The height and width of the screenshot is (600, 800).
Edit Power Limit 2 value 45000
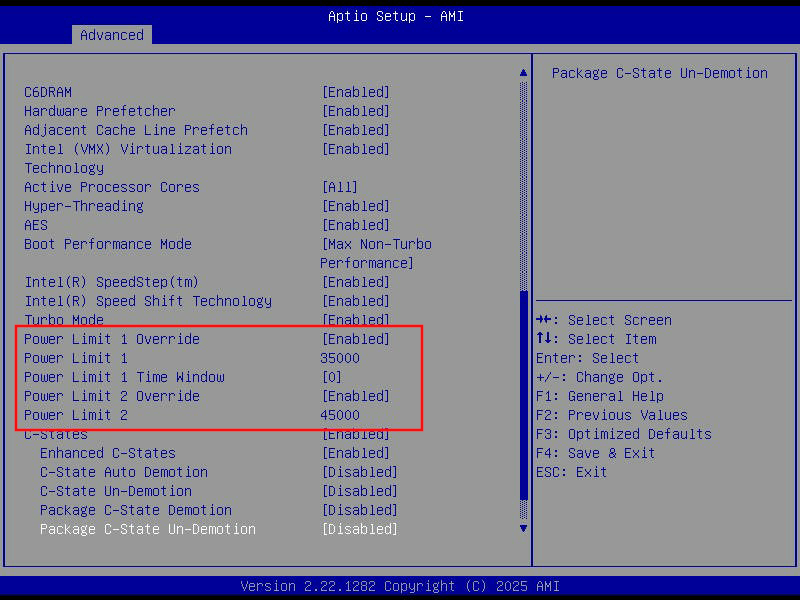pyautogui.click(x=340, y=415)
